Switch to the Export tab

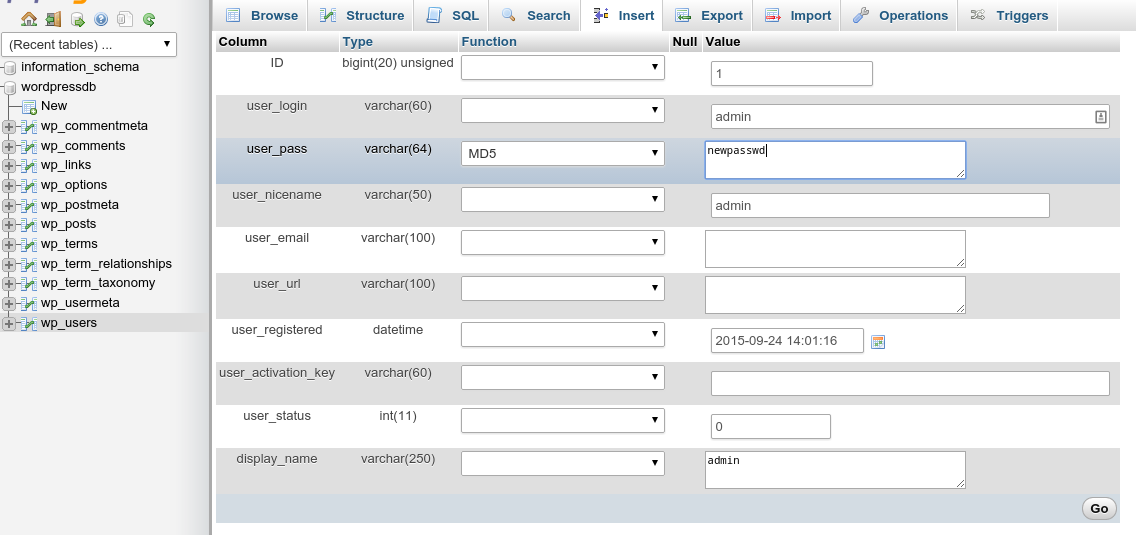pyautogui.click(x=709, y=15)
